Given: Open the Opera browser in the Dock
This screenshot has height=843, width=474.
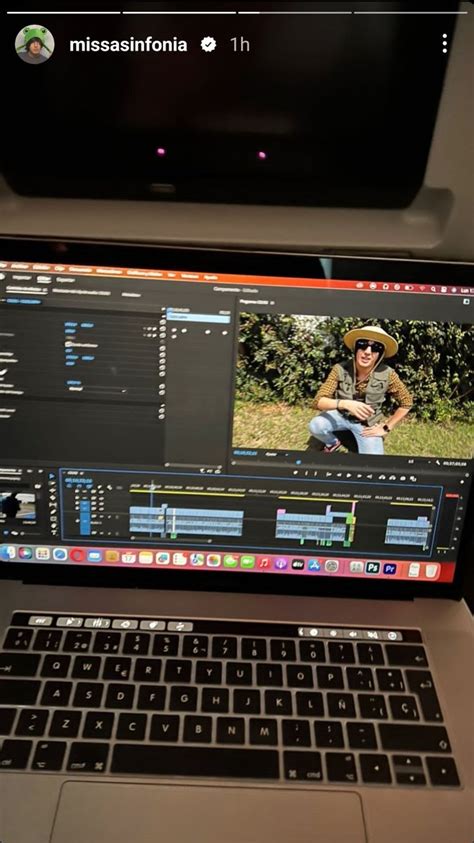Looking at the screenshot, I should tap(77, 555).
